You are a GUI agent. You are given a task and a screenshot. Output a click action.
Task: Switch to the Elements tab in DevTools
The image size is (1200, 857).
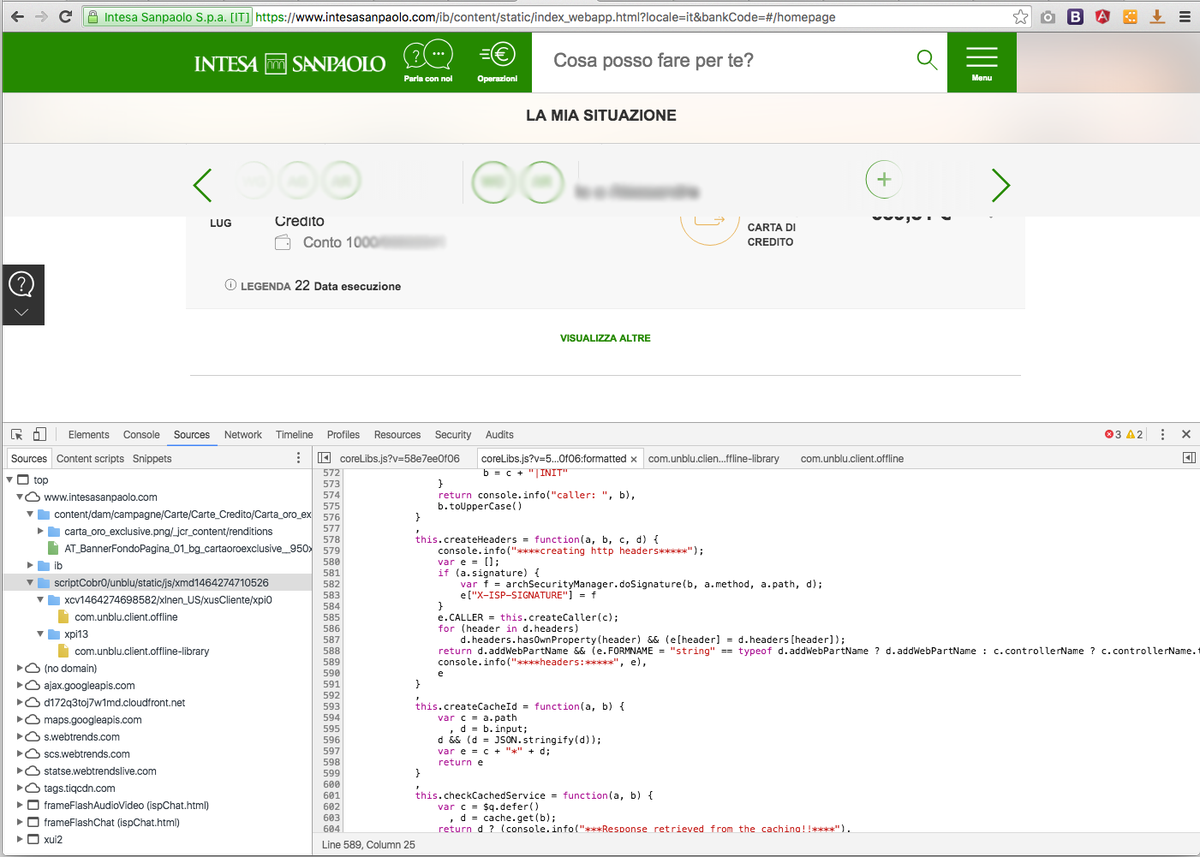pyautogui.click(x=89, y=435)
